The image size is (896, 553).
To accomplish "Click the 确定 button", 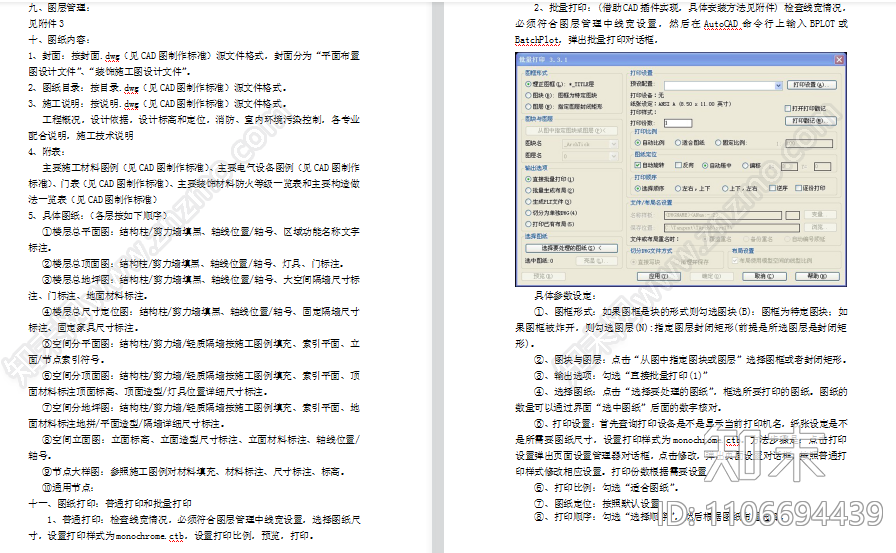I will point(711,276).
